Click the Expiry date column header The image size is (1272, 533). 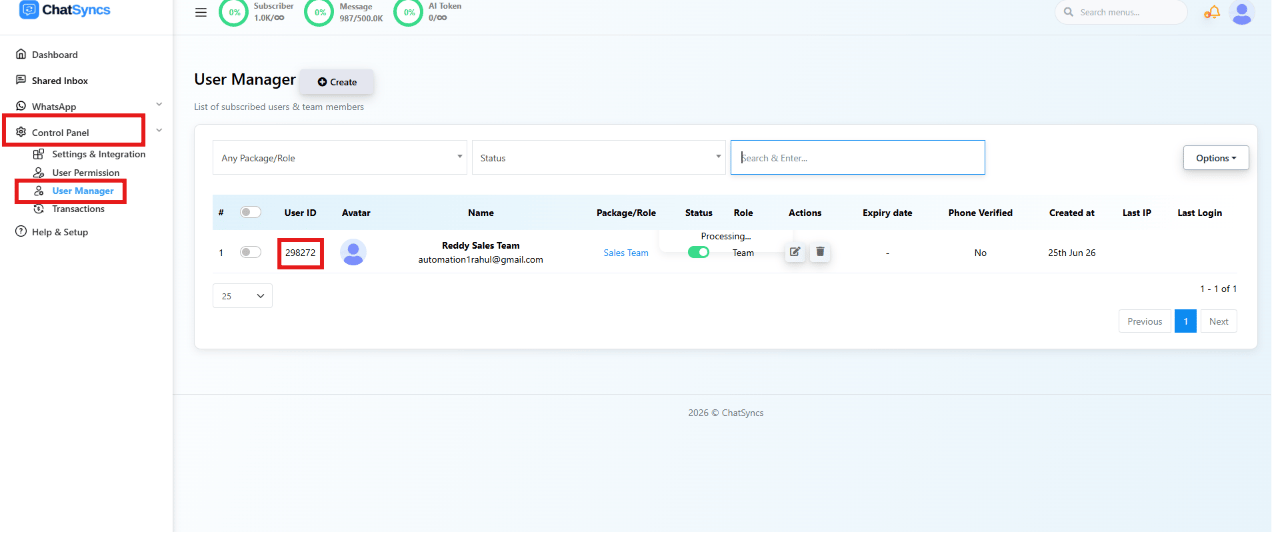tap(888, 213)
